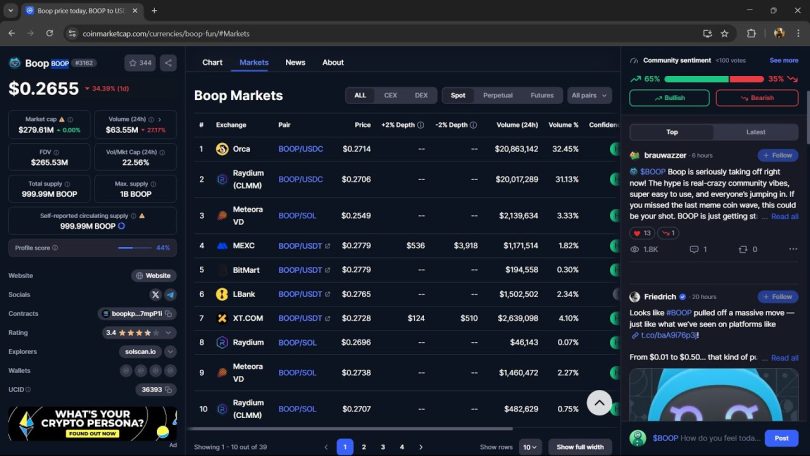This screenshot has width=810, height=456.
Task: Click Market cap info icon
Action: pos(70,120)
